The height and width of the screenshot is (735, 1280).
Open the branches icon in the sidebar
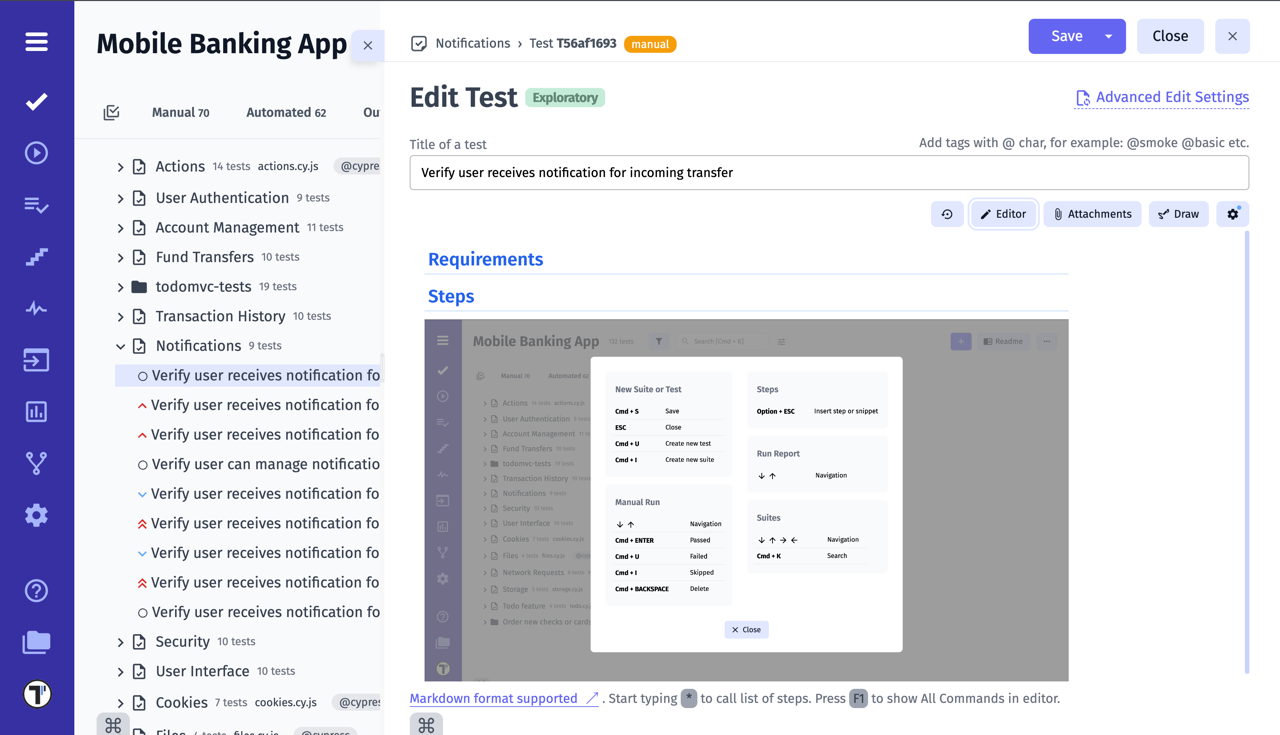[36, 463]
